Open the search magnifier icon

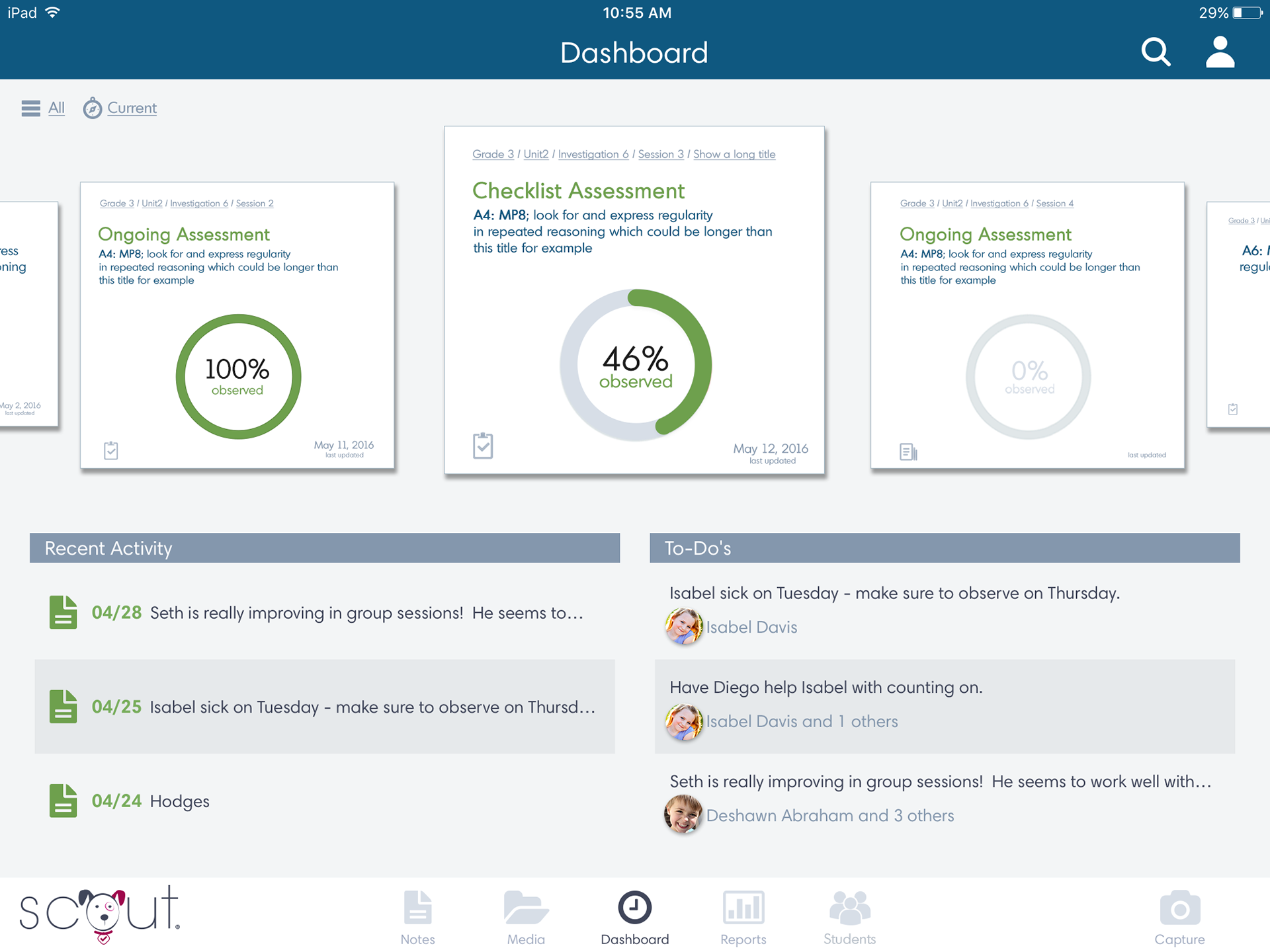(x=1156, y=52)
